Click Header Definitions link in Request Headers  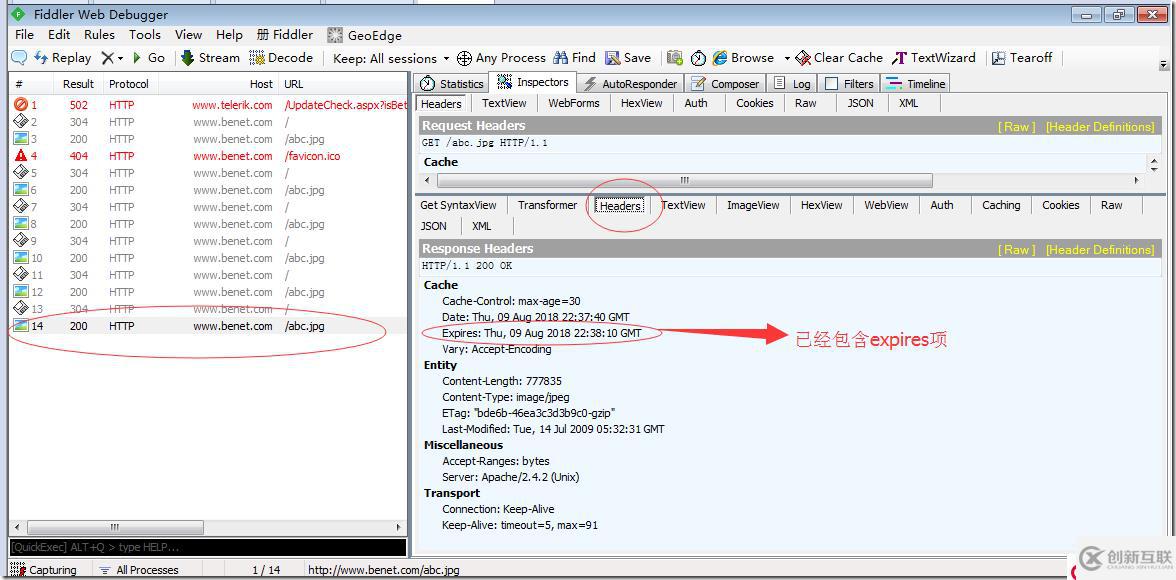pos(1100,127)
